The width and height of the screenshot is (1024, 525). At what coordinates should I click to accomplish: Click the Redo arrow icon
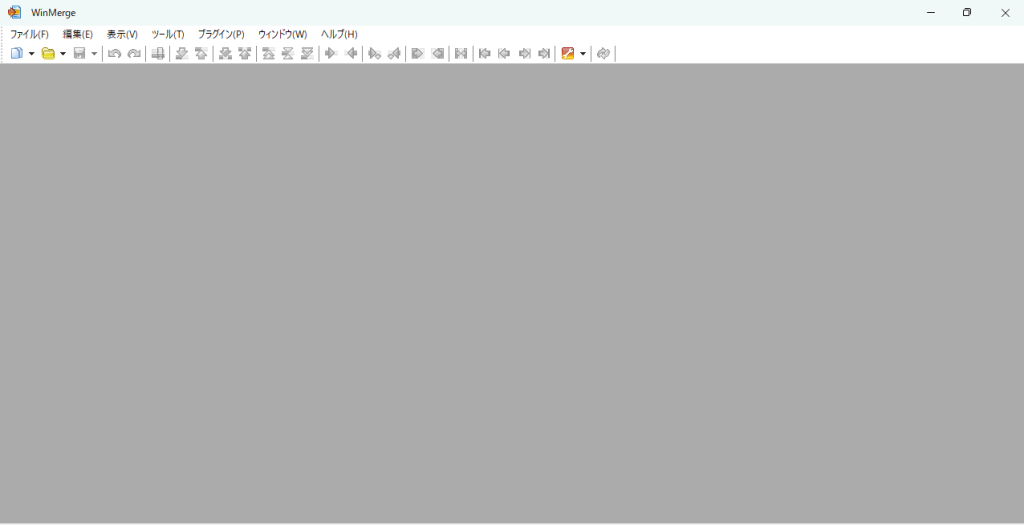click(x=134, y=53)
